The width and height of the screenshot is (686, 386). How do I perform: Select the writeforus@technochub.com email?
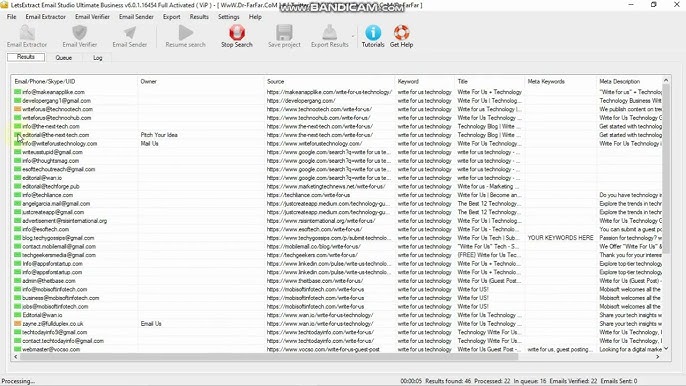56,118
